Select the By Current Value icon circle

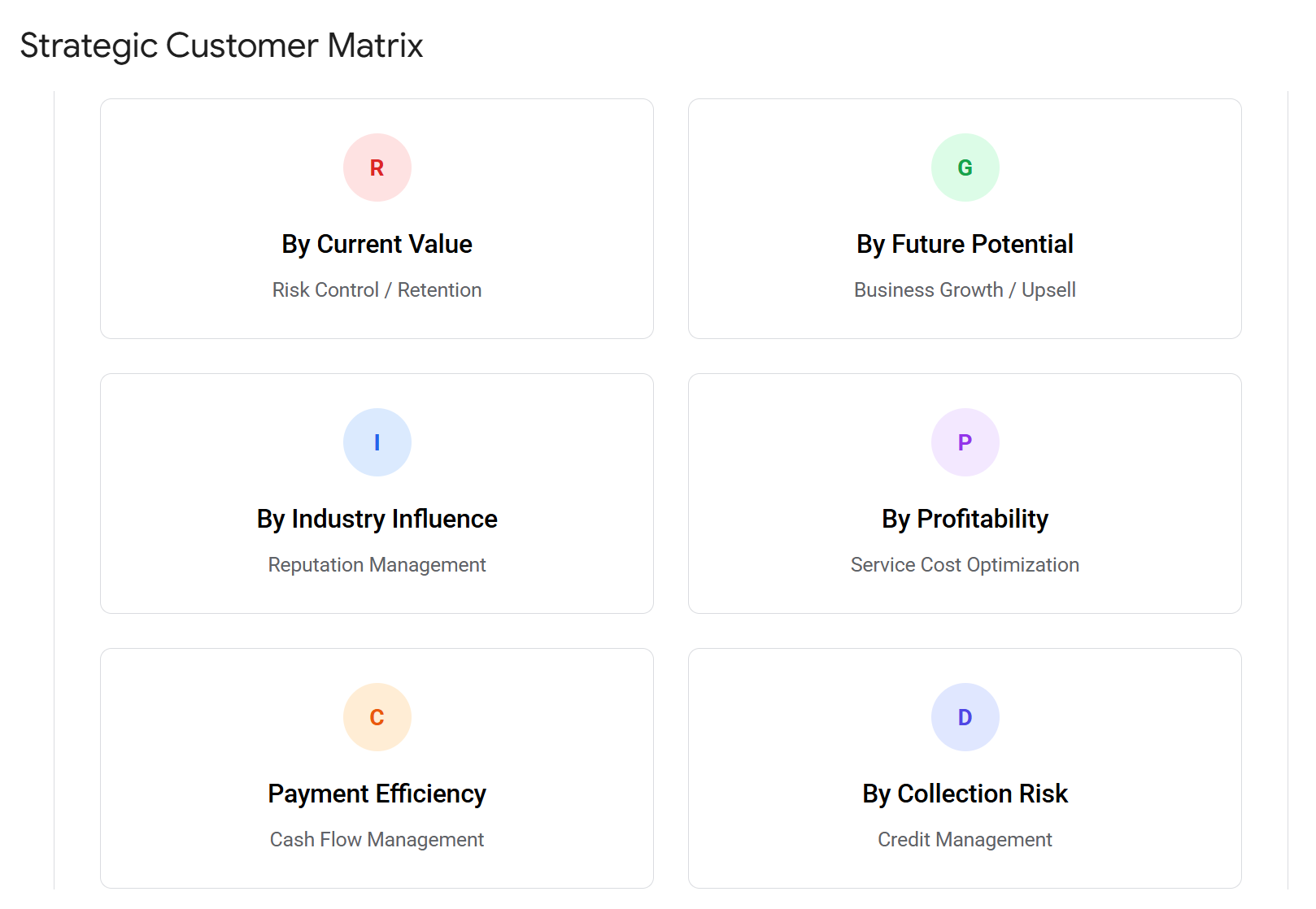tap(377, 167)
